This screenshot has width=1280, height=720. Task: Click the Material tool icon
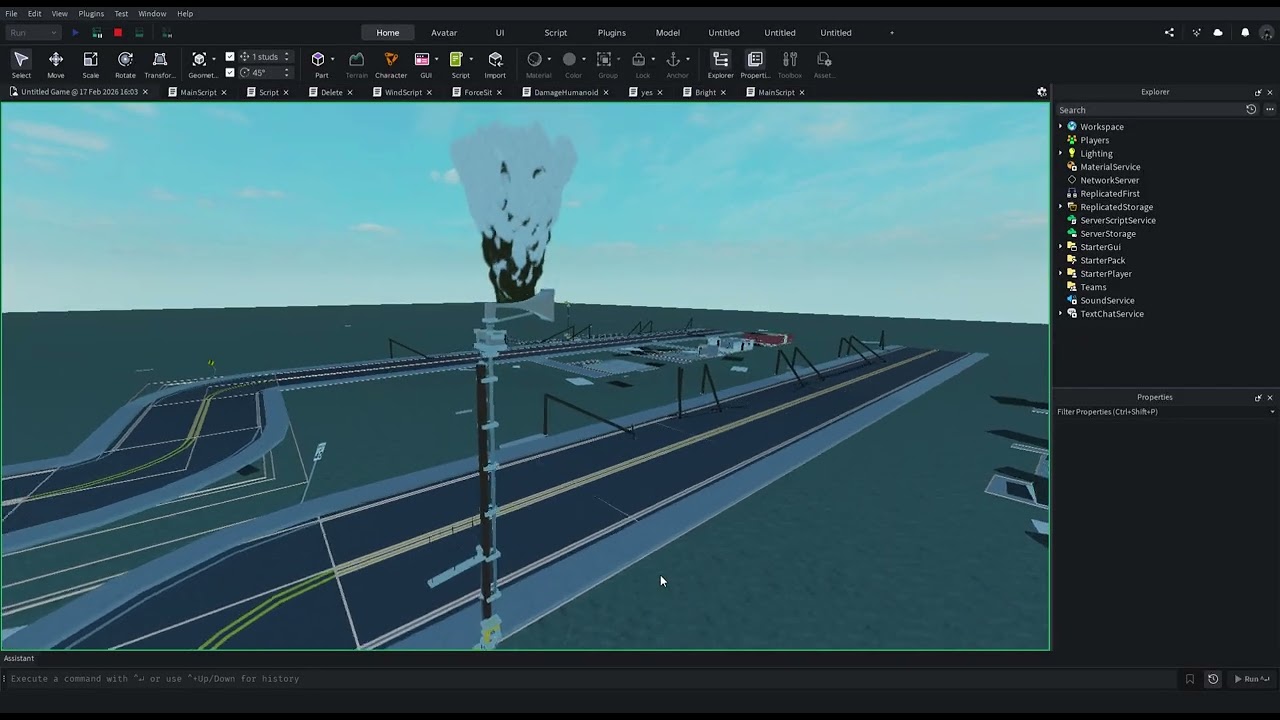coord(535,60)
